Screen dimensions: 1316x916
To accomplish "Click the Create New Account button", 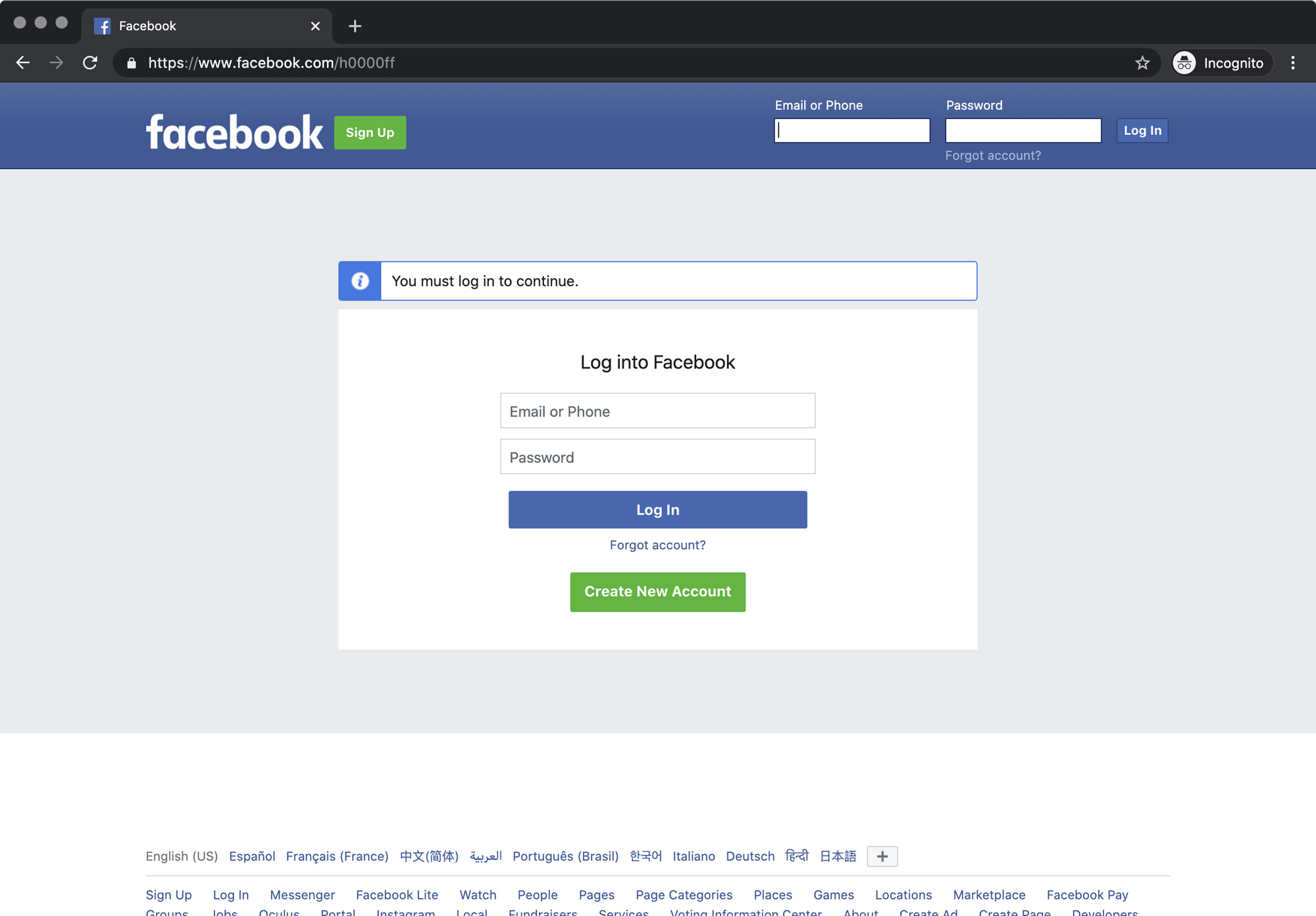I will (x=657, y=592).
